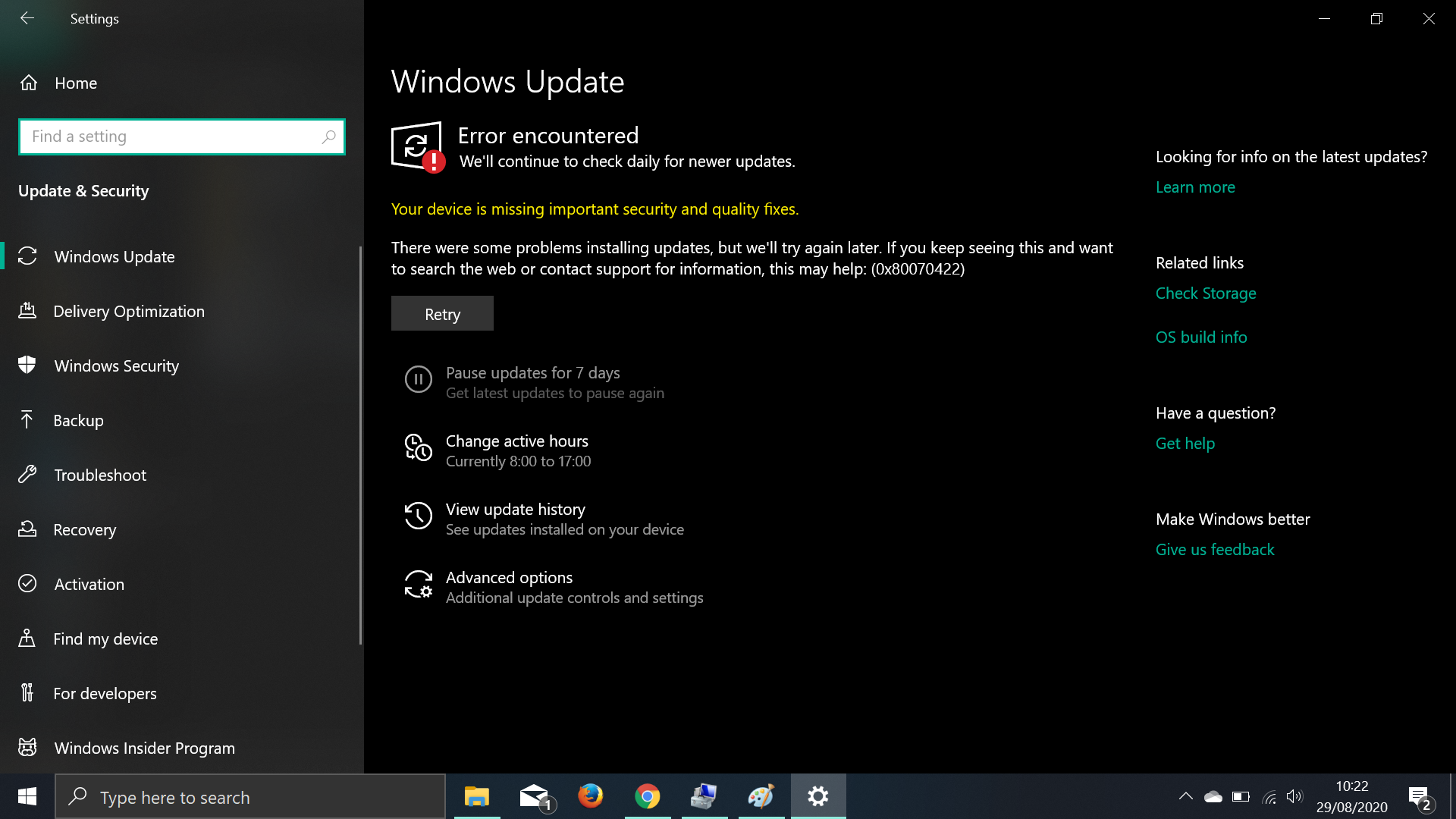The image size is (1456, 819).
Task: Click the Home house icon
Action: 29,82
